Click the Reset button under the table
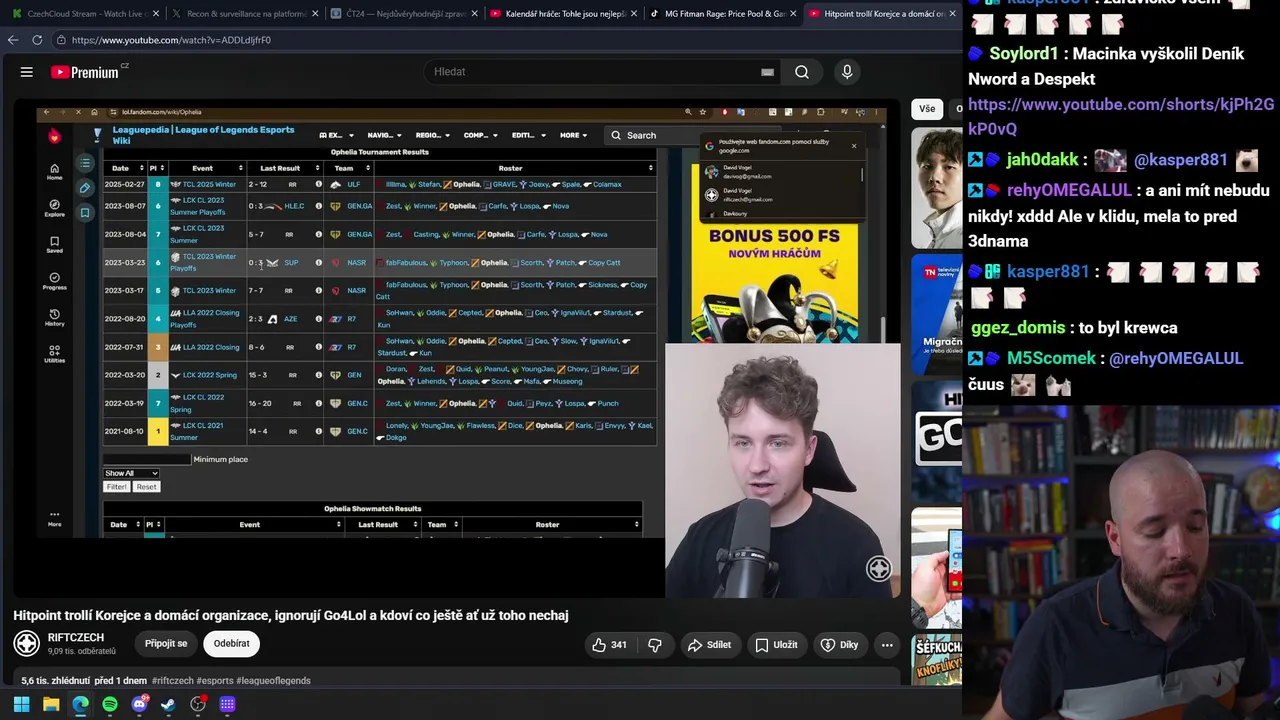This screenshot has width=1280, height=720. (146, 487)
